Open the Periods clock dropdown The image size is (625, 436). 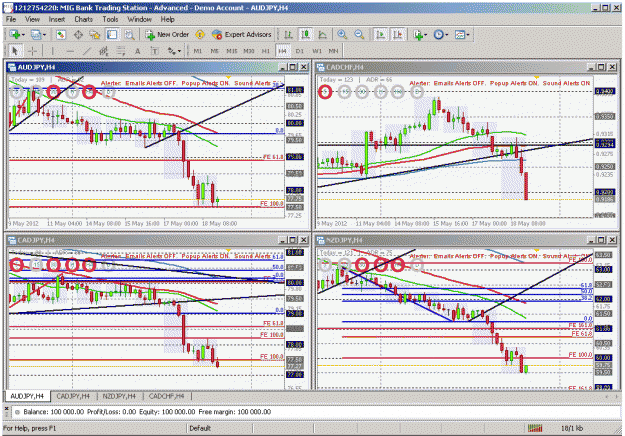(441, 35)
